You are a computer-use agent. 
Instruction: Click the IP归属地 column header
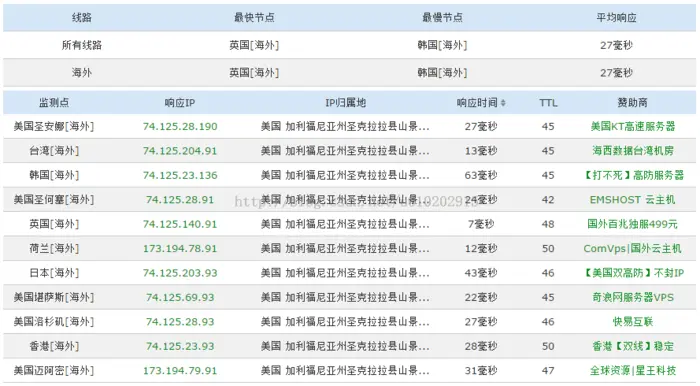tap(346, 103)
